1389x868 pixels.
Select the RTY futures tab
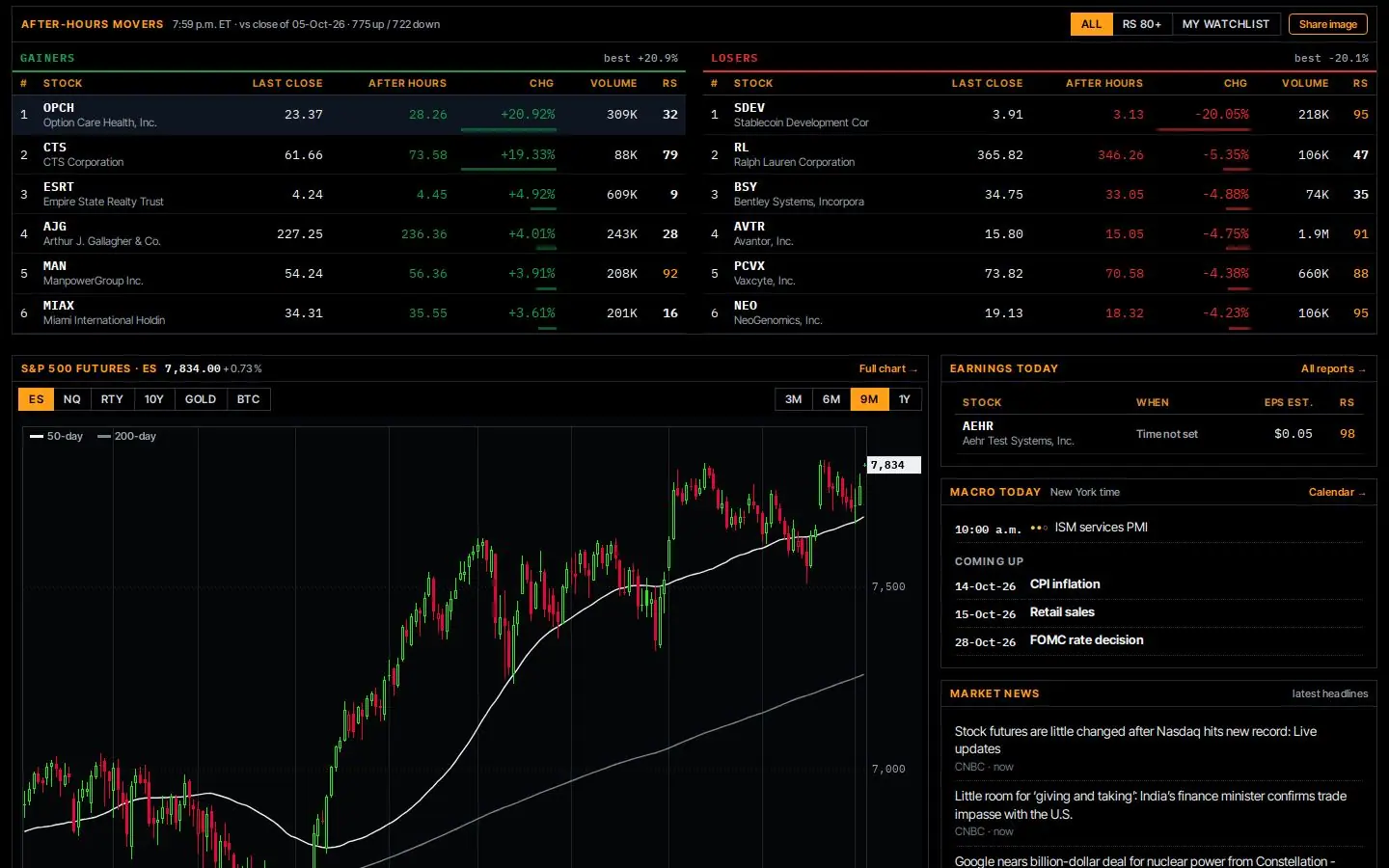[x=112, y=399]
